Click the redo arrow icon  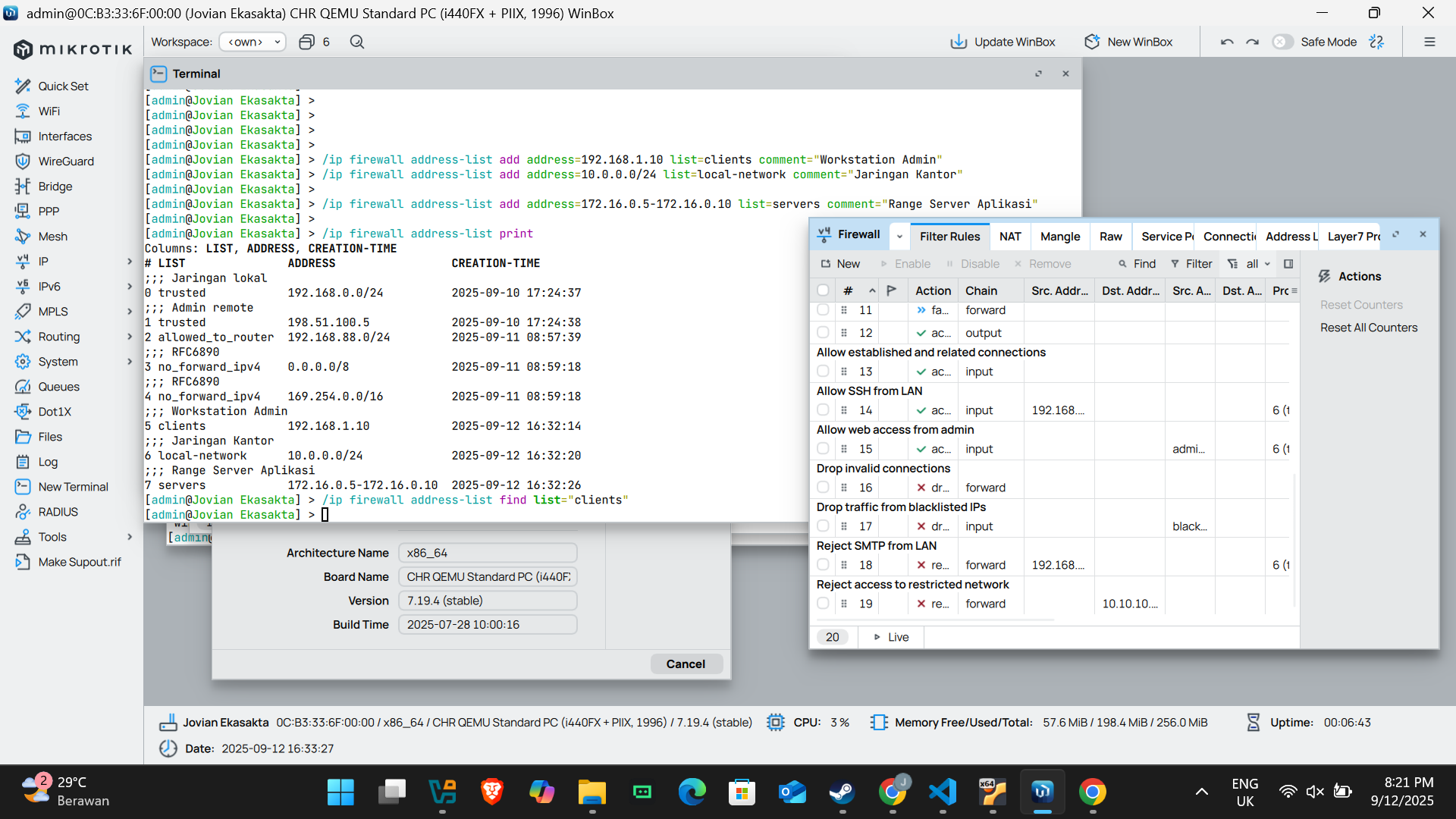(1253, 42)
